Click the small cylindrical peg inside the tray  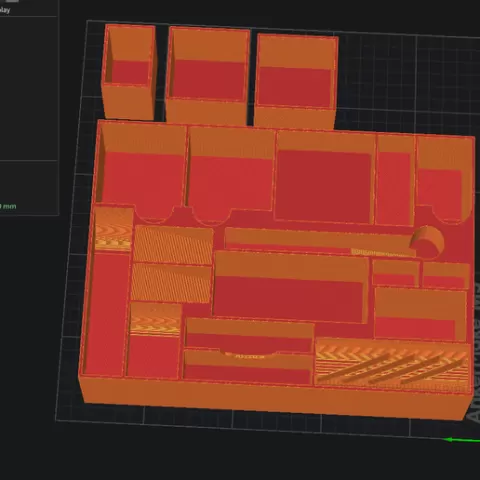pyautogui.click(x=427, y=242)
